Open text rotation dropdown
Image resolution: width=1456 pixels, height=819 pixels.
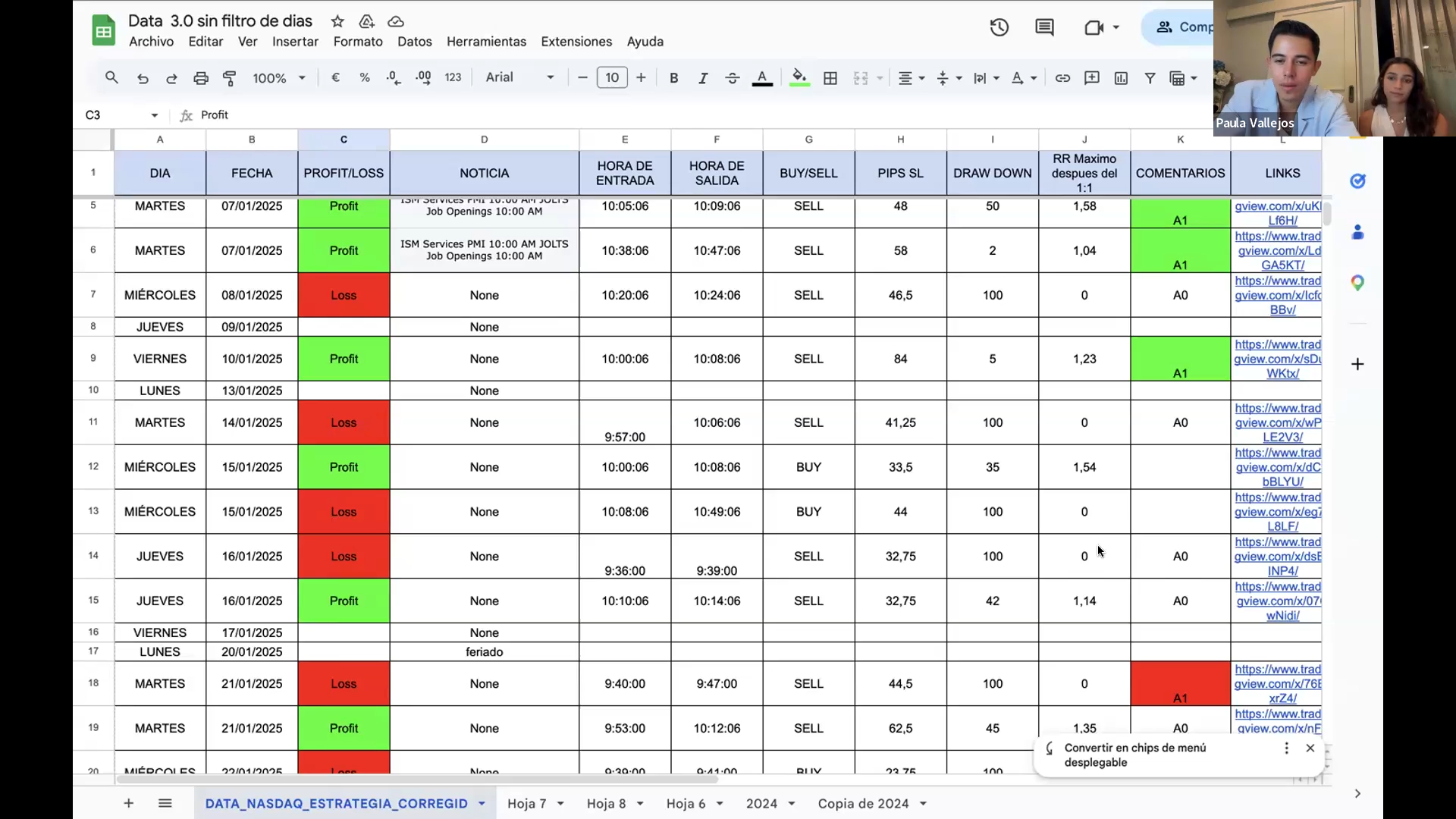pos(1024,78)
